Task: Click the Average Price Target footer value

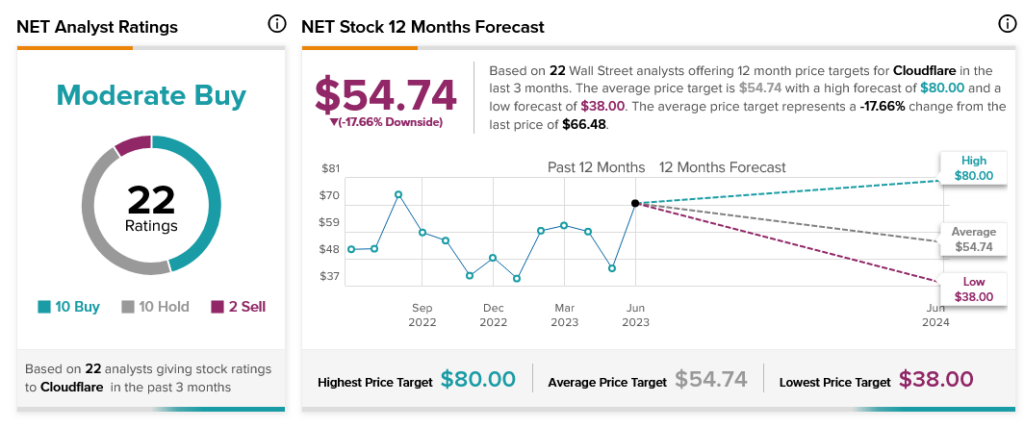Action: [711, 380]
